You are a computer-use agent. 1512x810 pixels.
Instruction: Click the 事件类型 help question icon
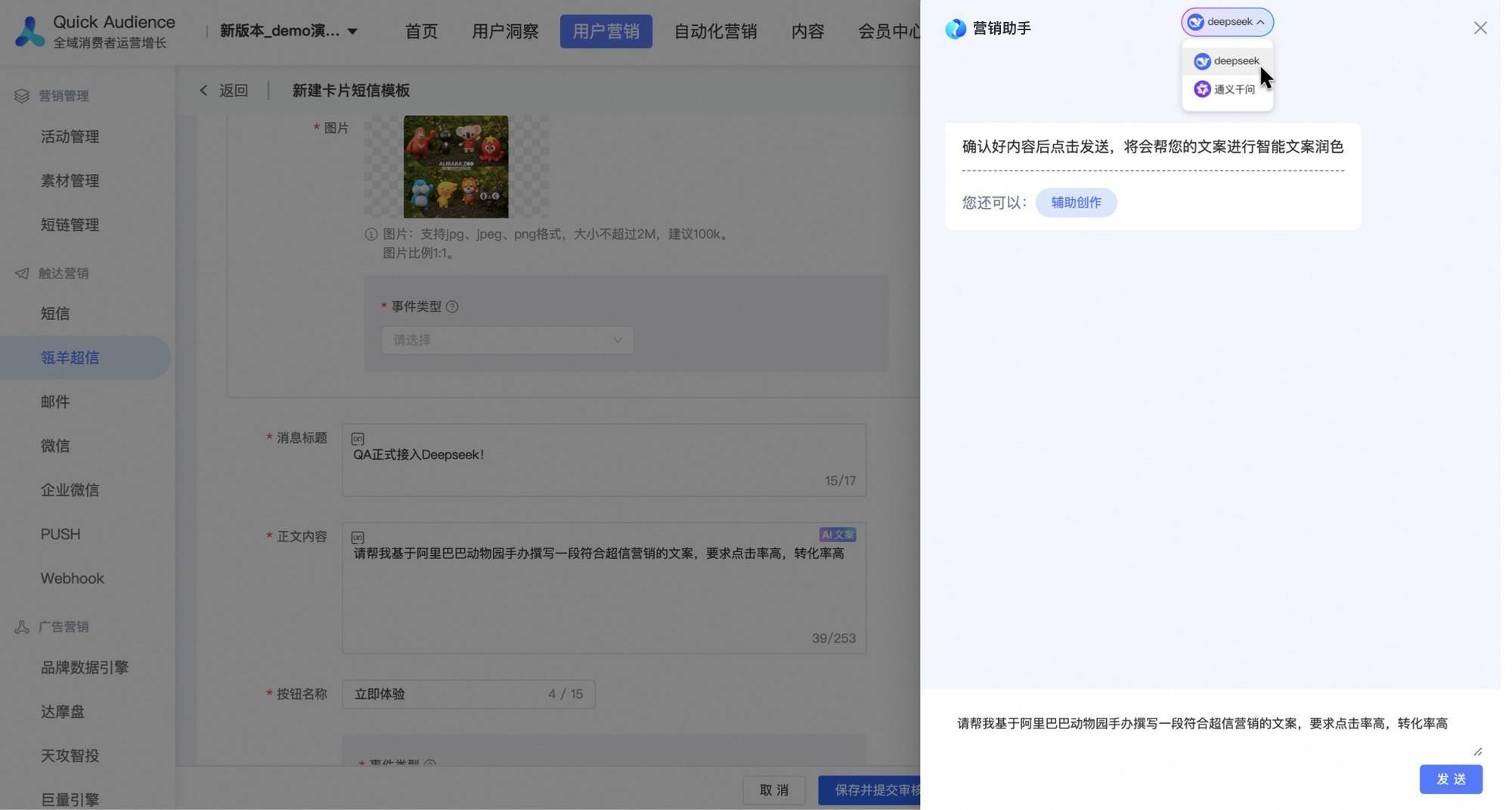point(452,306)
